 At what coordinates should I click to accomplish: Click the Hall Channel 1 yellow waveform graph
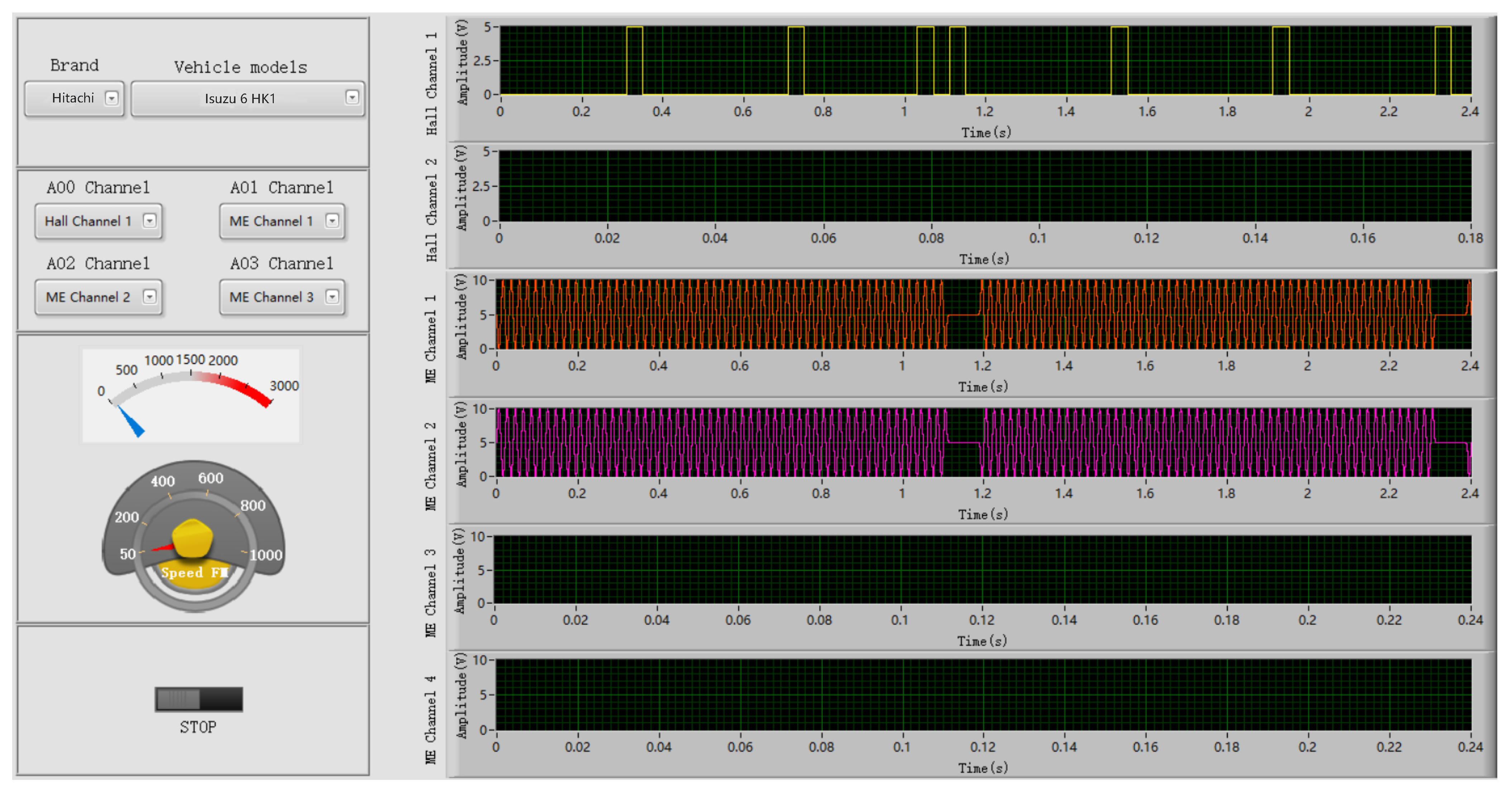(x=985, y=61)
